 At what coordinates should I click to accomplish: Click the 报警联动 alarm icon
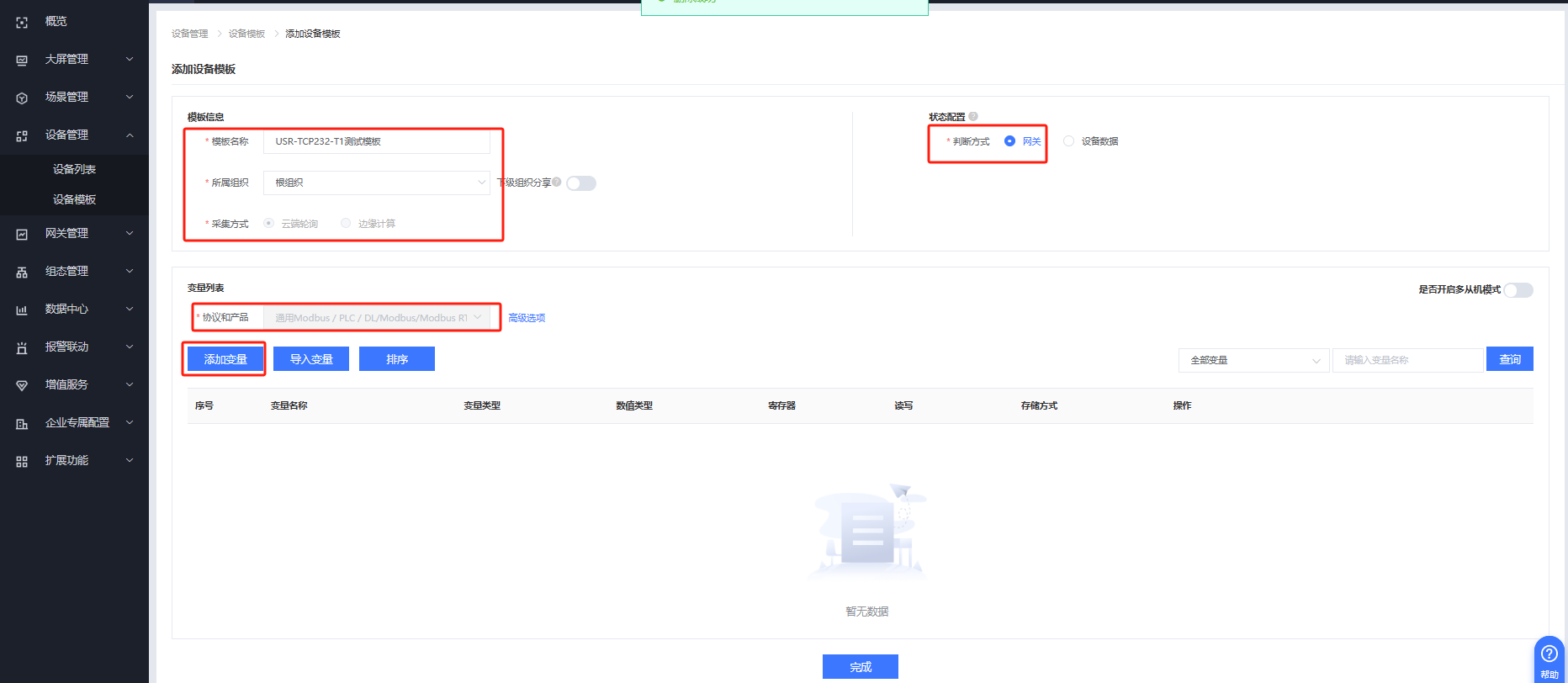tap(22, 347)
